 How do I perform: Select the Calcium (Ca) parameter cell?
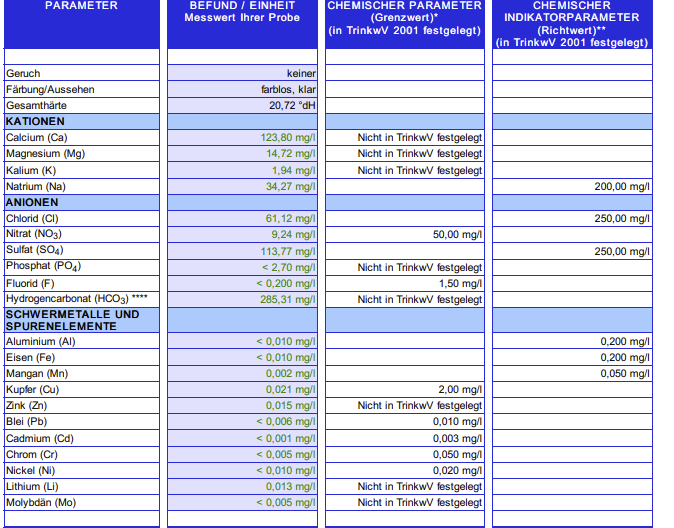pyautogui.click(x=81, y=138)
